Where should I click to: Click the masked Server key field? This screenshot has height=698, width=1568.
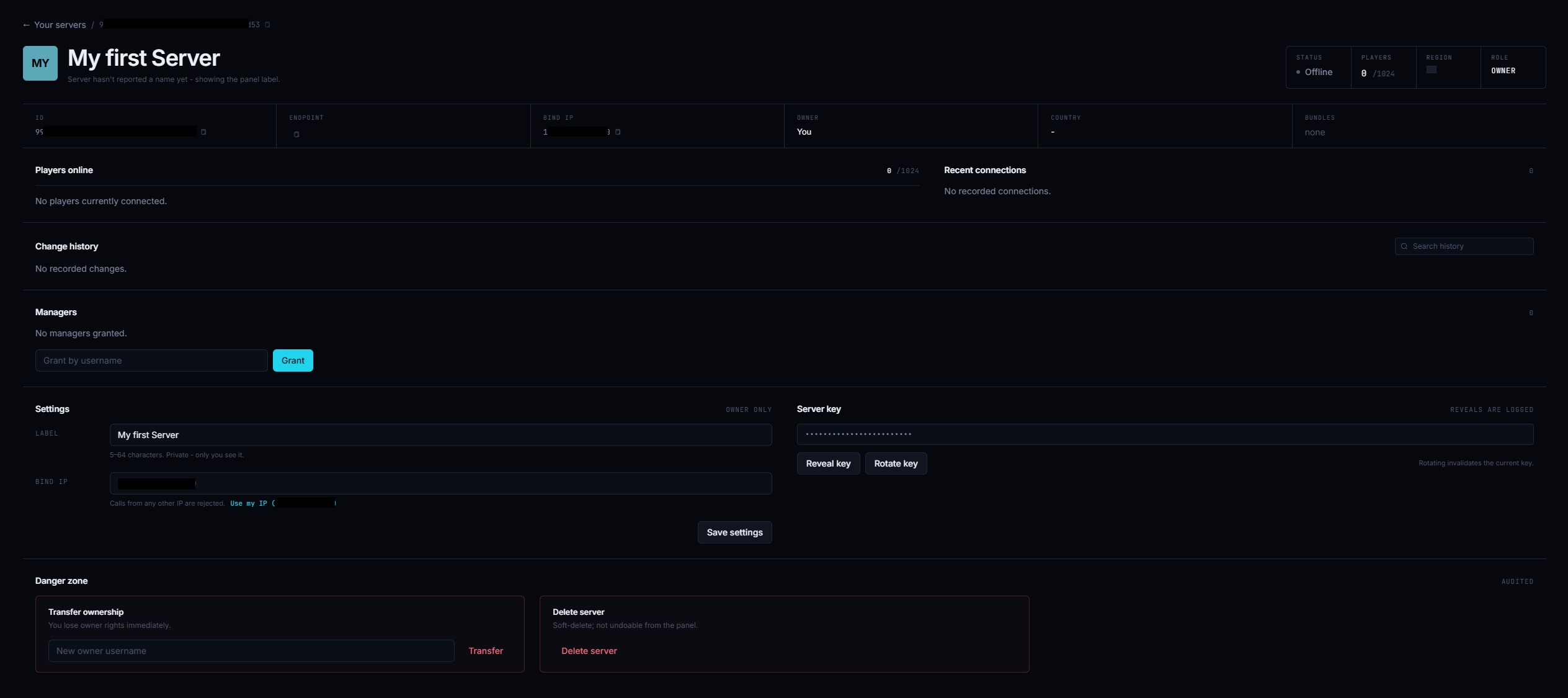pos(1165,434)
